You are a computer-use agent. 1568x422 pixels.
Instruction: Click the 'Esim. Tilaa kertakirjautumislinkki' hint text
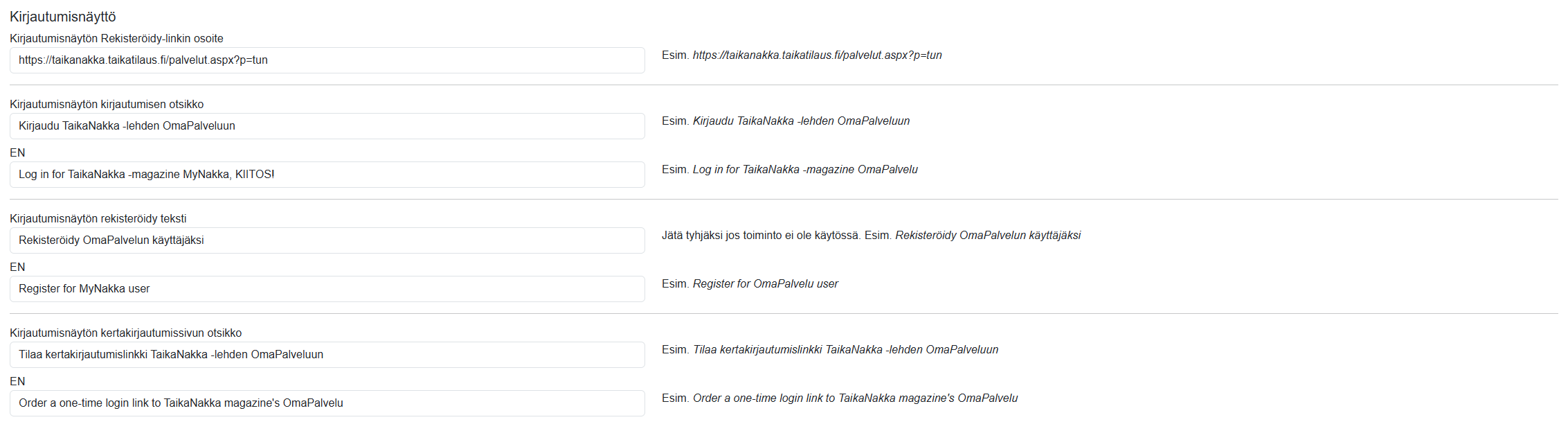829,350
